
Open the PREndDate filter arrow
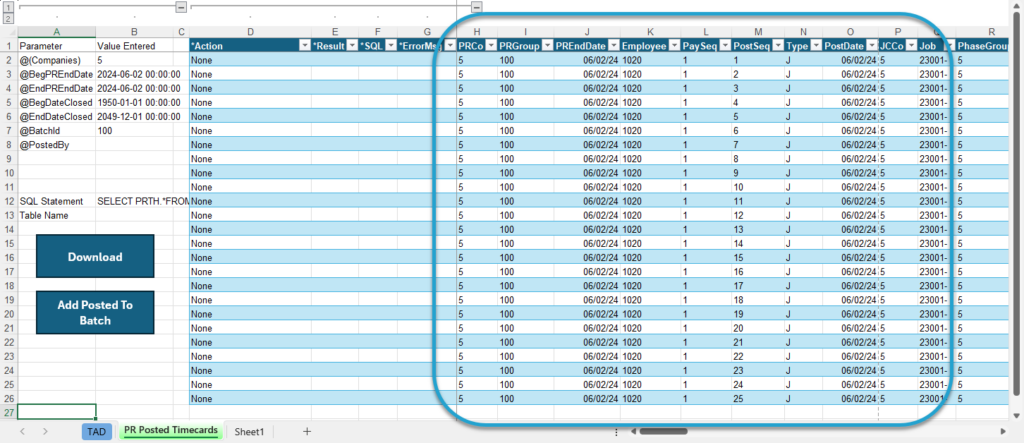point(613,46)
